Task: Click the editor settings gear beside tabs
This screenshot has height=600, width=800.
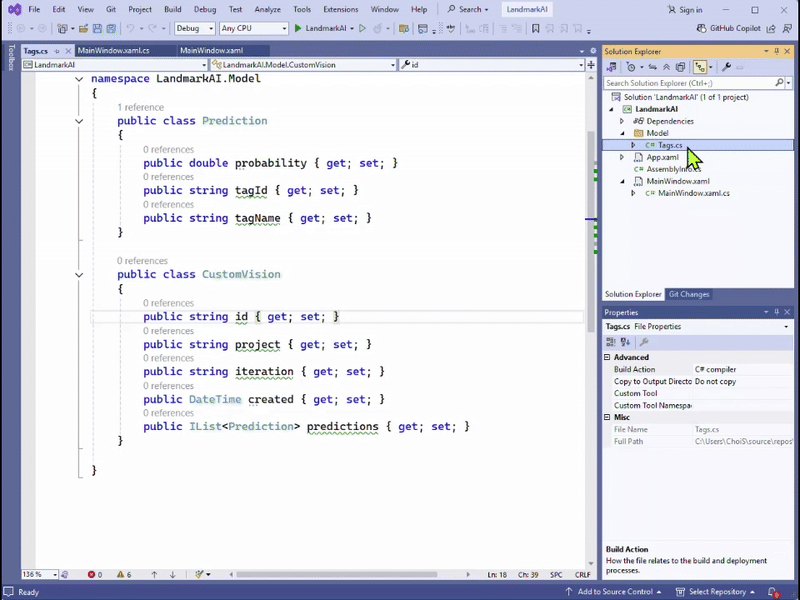Action: [x=593, y=51]
